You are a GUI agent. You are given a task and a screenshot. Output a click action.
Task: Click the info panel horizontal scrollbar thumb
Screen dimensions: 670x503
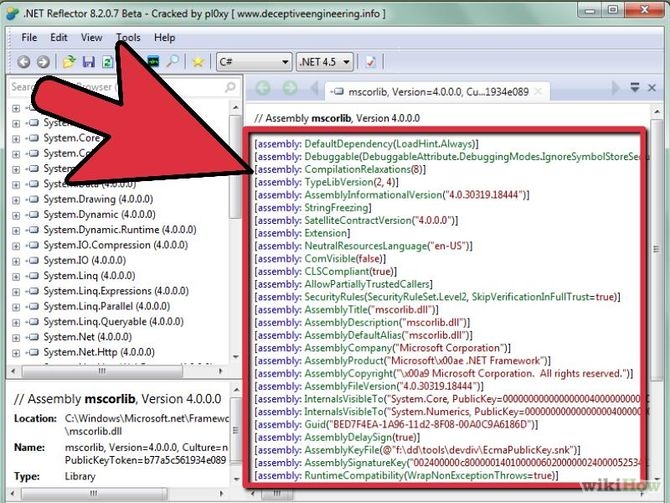pyautogui.click(x=94, y=494)
